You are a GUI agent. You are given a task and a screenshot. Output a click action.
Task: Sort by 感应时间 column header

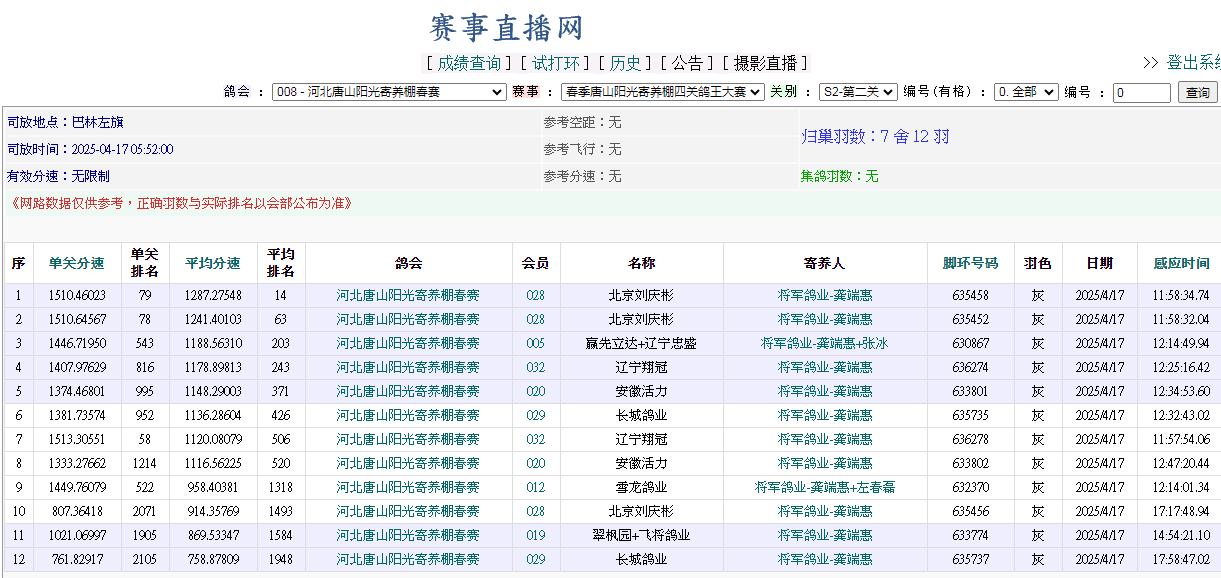pos(1180,264)
